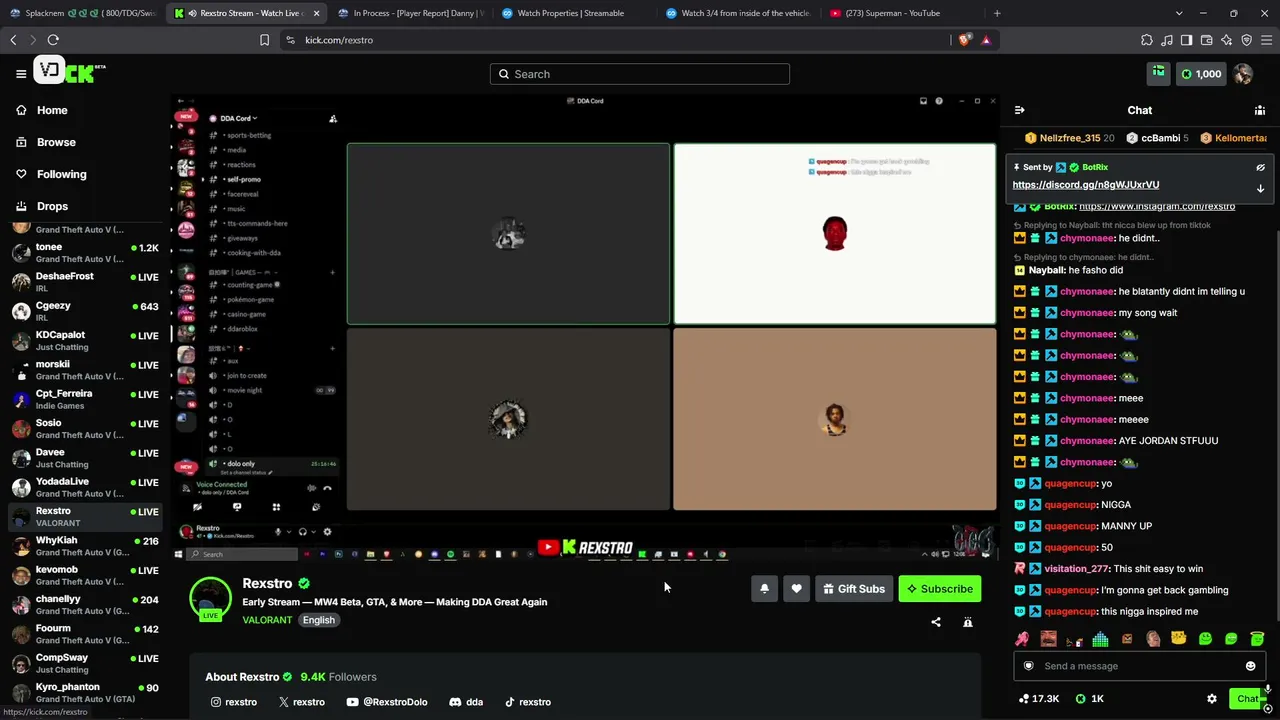Open the CompSway channel in sidebar
Viewport: 1280px width, 720px height.
[85, 663]
